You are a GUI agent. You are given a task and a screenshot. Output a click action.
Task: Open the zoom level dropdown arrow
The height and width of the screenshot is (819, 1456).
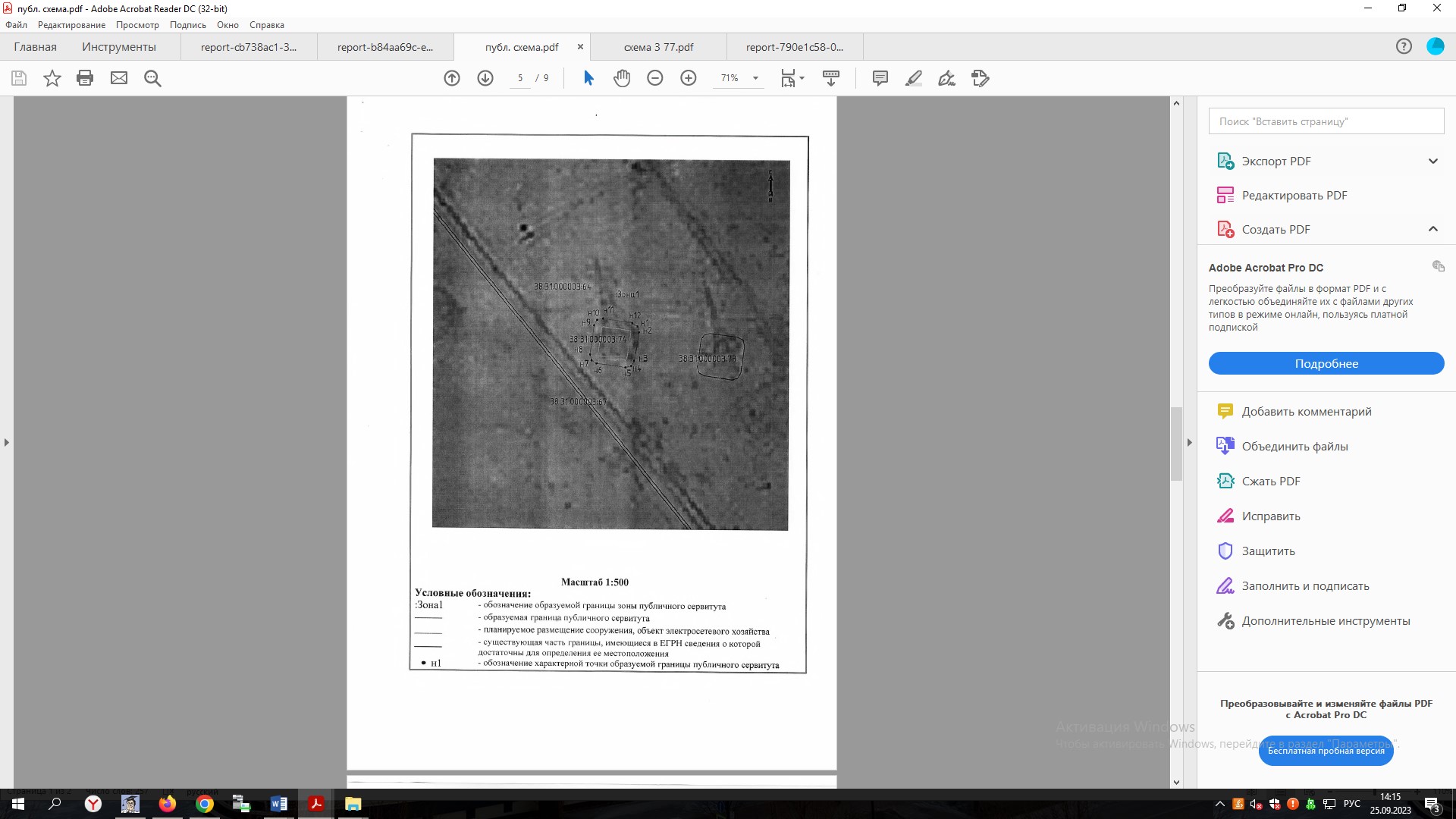(x=755, y=78)
